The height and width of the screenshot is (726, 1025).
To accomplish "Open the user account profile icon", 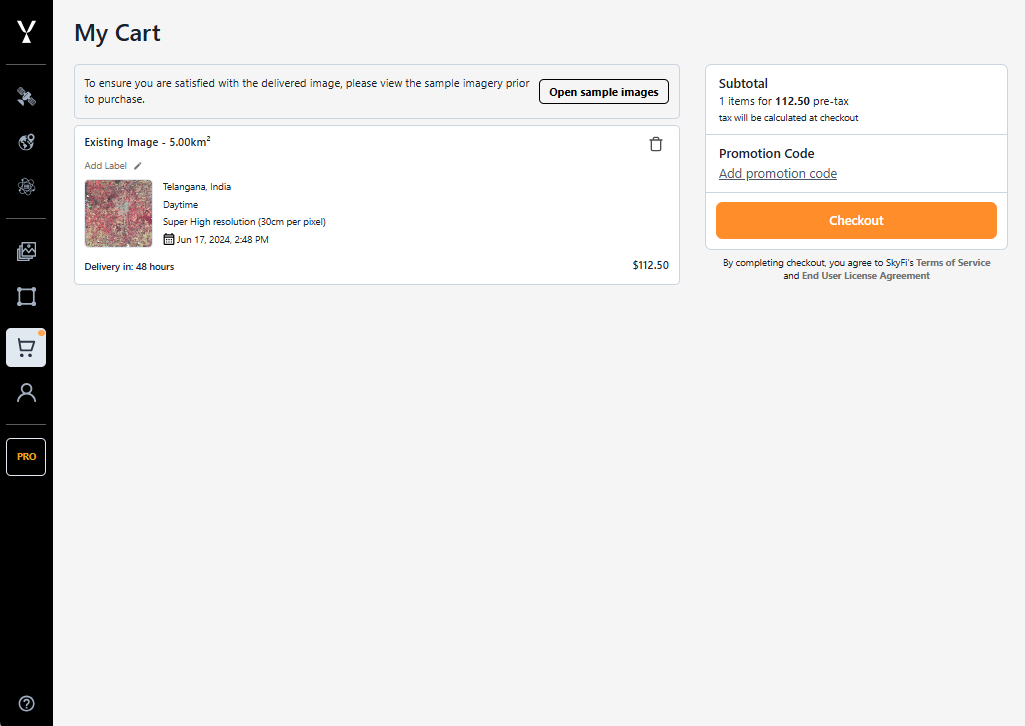I will [x=26, y=392].
